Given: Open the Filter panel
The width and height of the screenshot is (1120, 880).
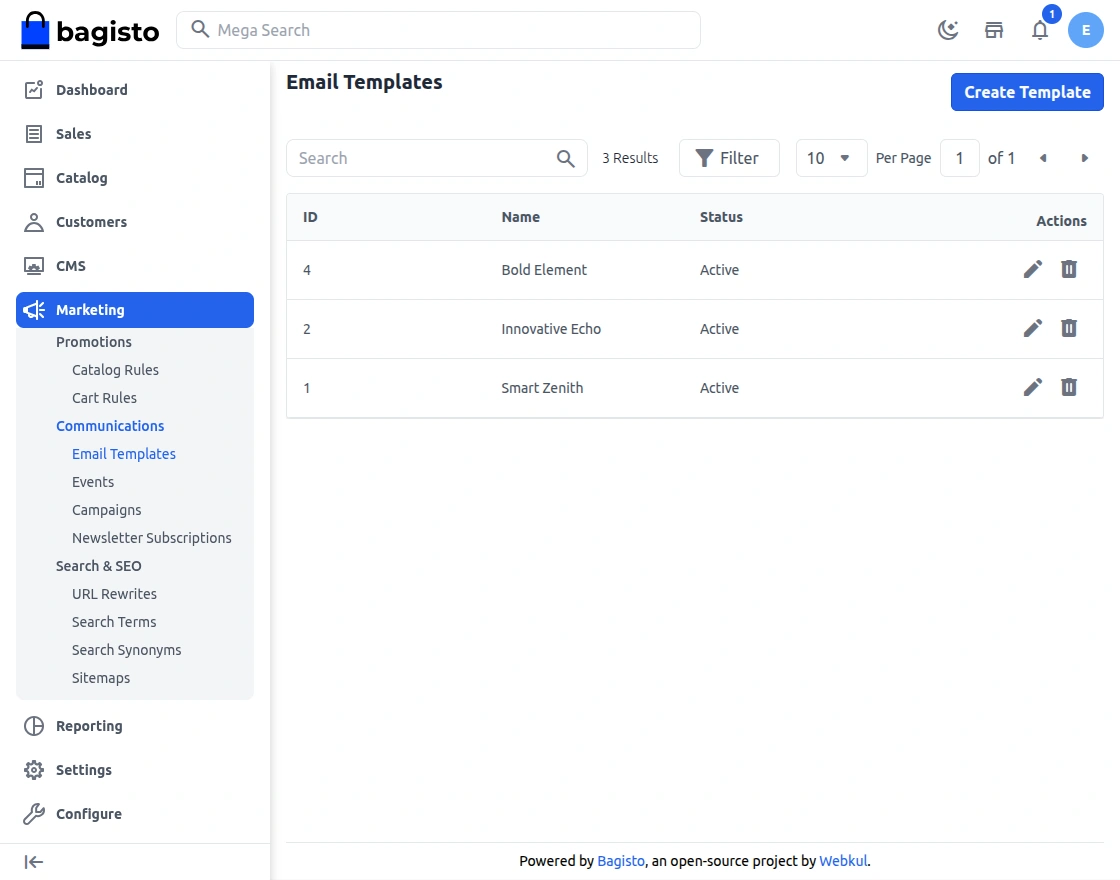Looking at the screenshot, I should pyautogui.click(x=729, y=158).
